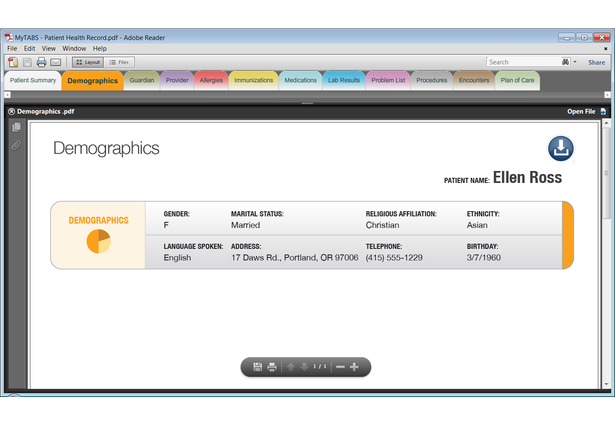Click the Demographics page heading
Screen dimensions: 615x424
tap(106, 148)
